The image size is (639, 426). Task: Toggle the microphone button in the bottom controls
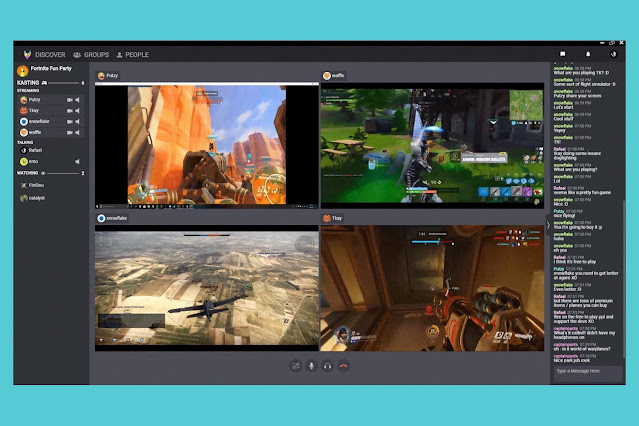[311, 366]
